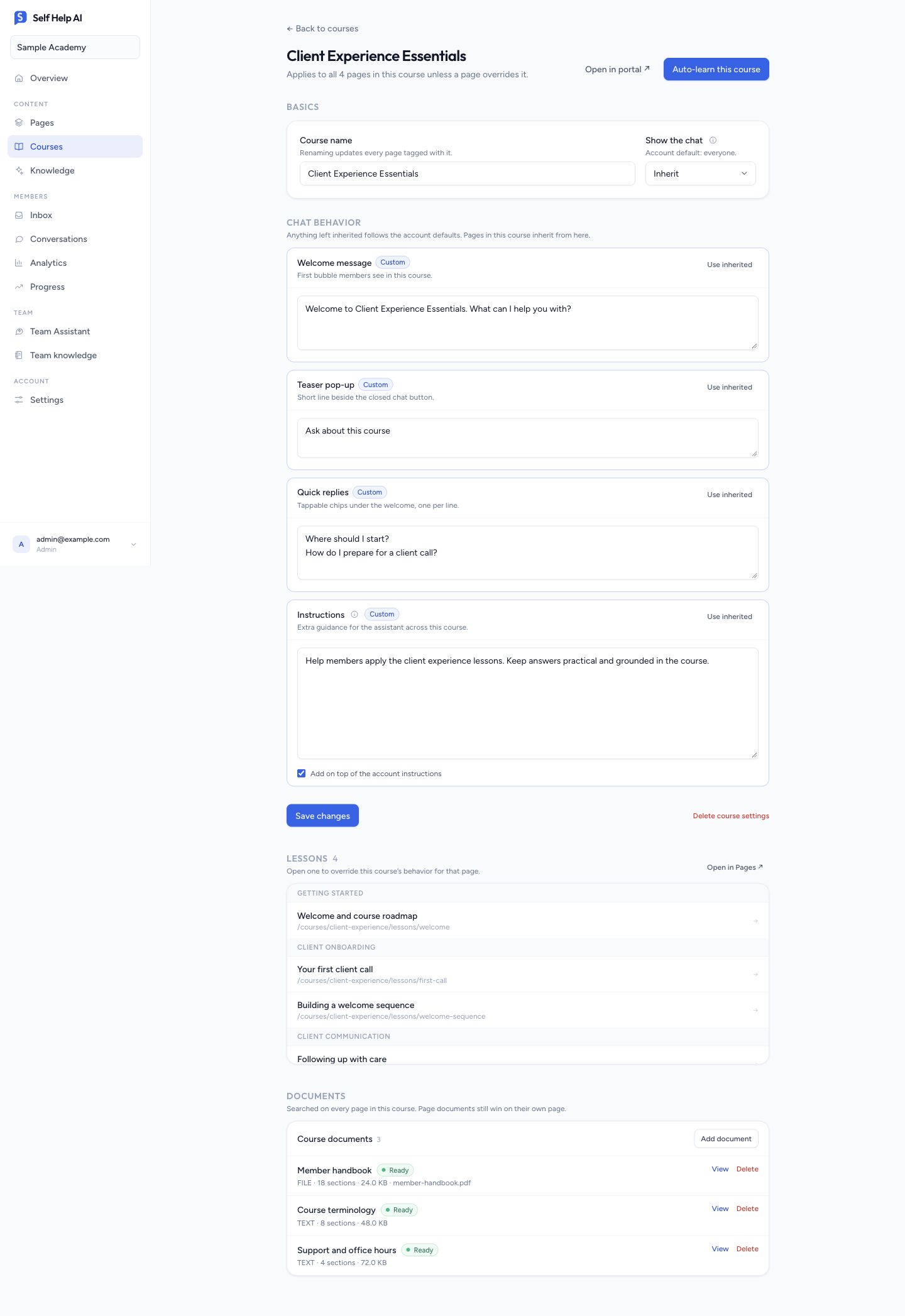The height and width of the screenshot is (1316, 905).
Task: Open in portal link
Action: (x=617, y=70)
